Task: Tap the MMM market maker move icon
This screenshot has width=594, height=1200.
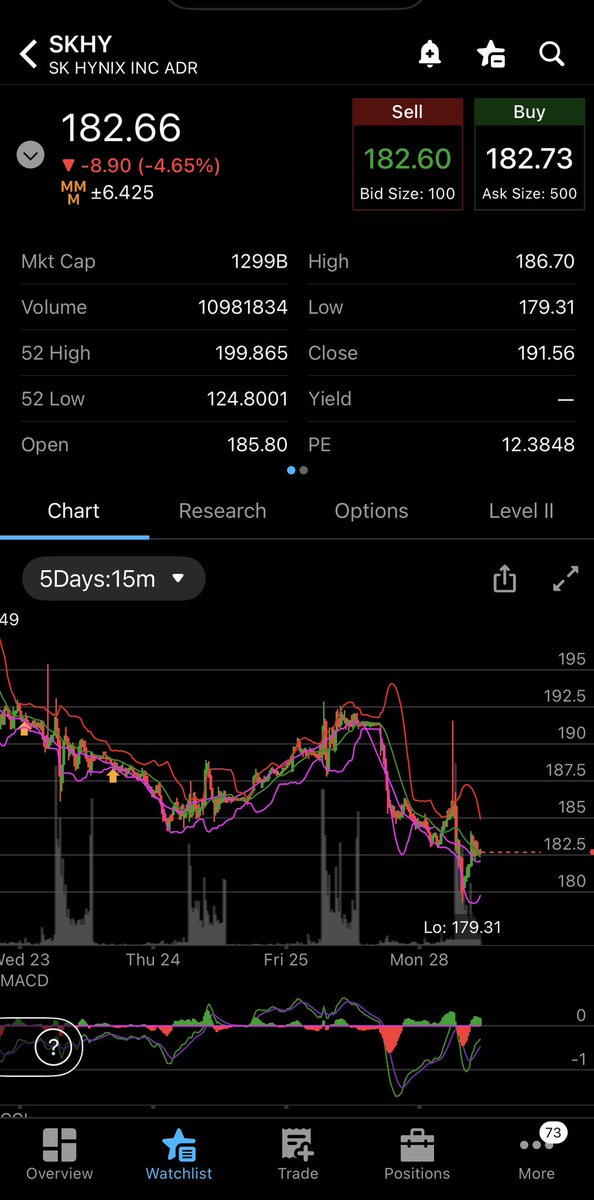Action: coord(74,192)
